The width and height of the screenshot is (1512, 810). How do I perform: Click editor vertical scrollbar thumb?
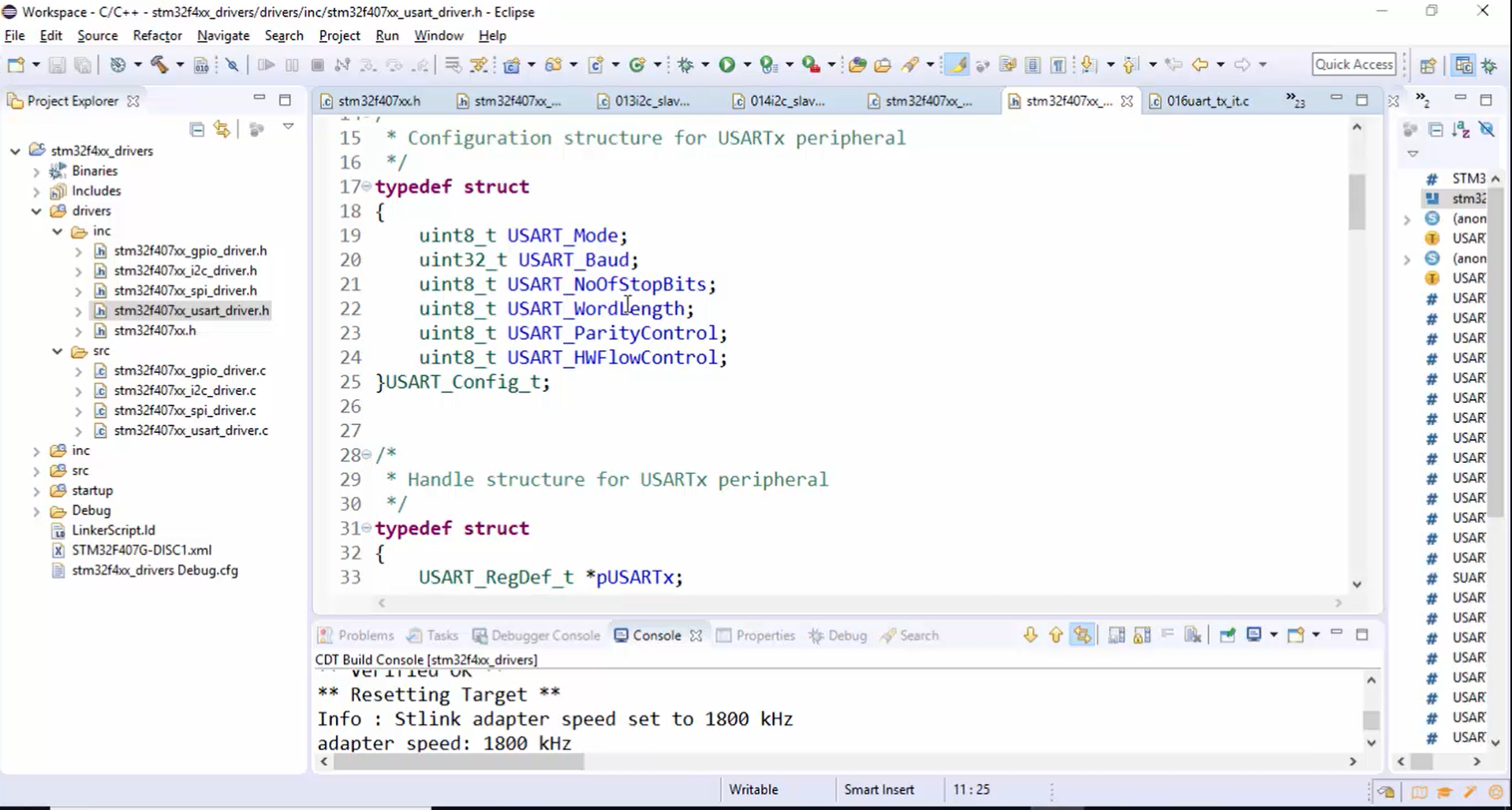tap(1357, 202)
